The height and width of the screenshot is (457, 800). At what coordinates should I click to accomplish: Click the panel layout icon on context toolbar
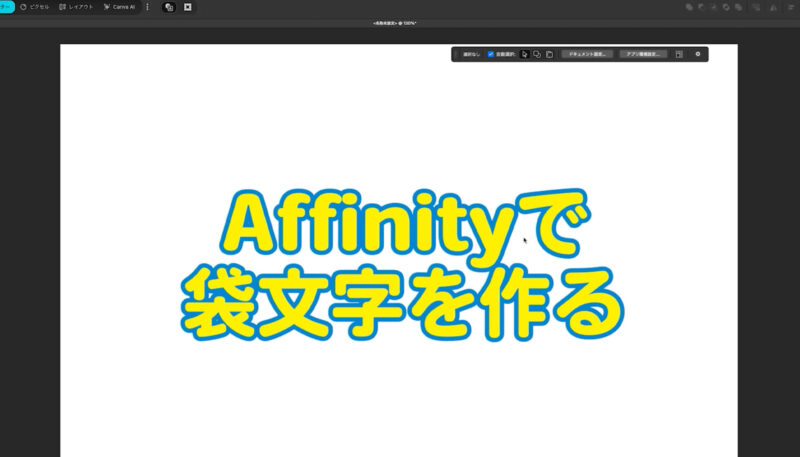(x=679, y=54)
